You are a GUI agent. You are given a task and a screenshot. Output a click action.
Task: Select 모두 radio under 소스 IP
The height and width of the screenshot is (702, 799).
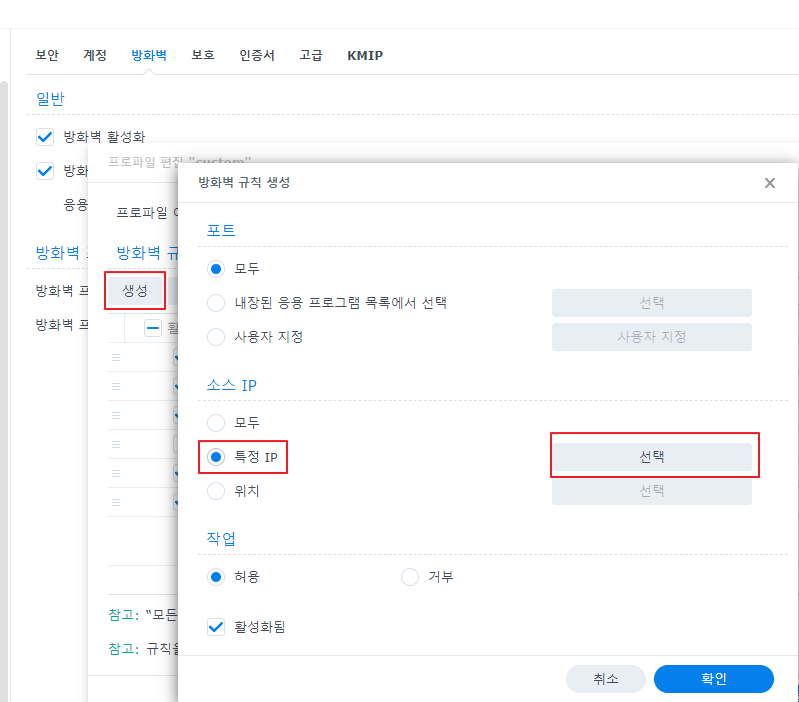pos(216,422)
